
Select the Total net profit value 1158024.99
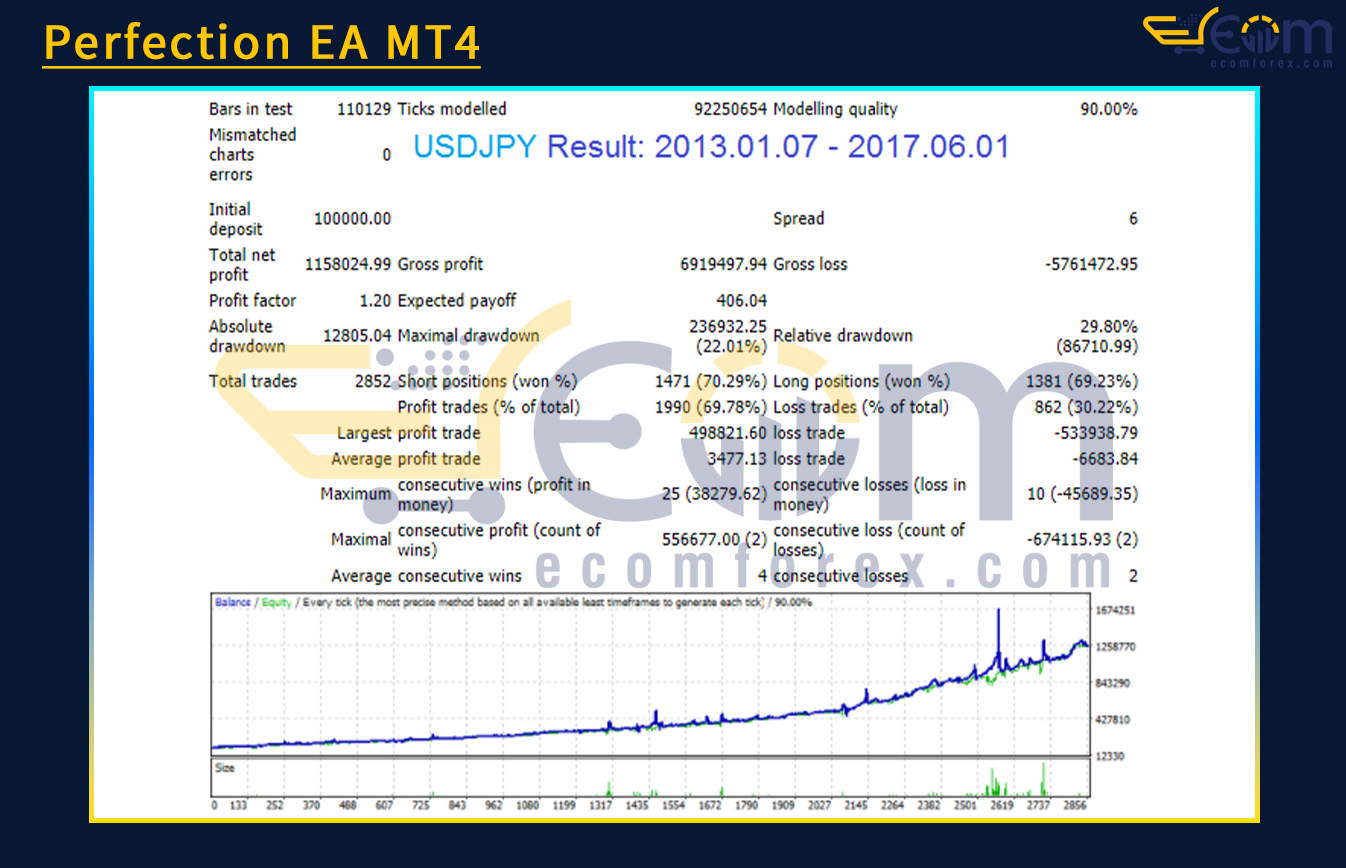tap(348, 265)
